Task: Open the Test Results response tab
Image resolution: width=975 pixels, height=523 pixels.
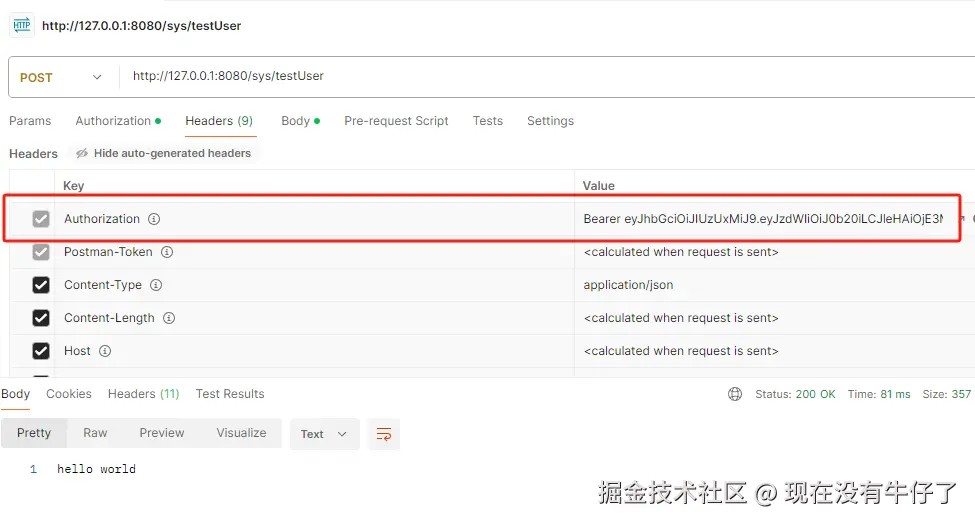Action: (230, 394)
